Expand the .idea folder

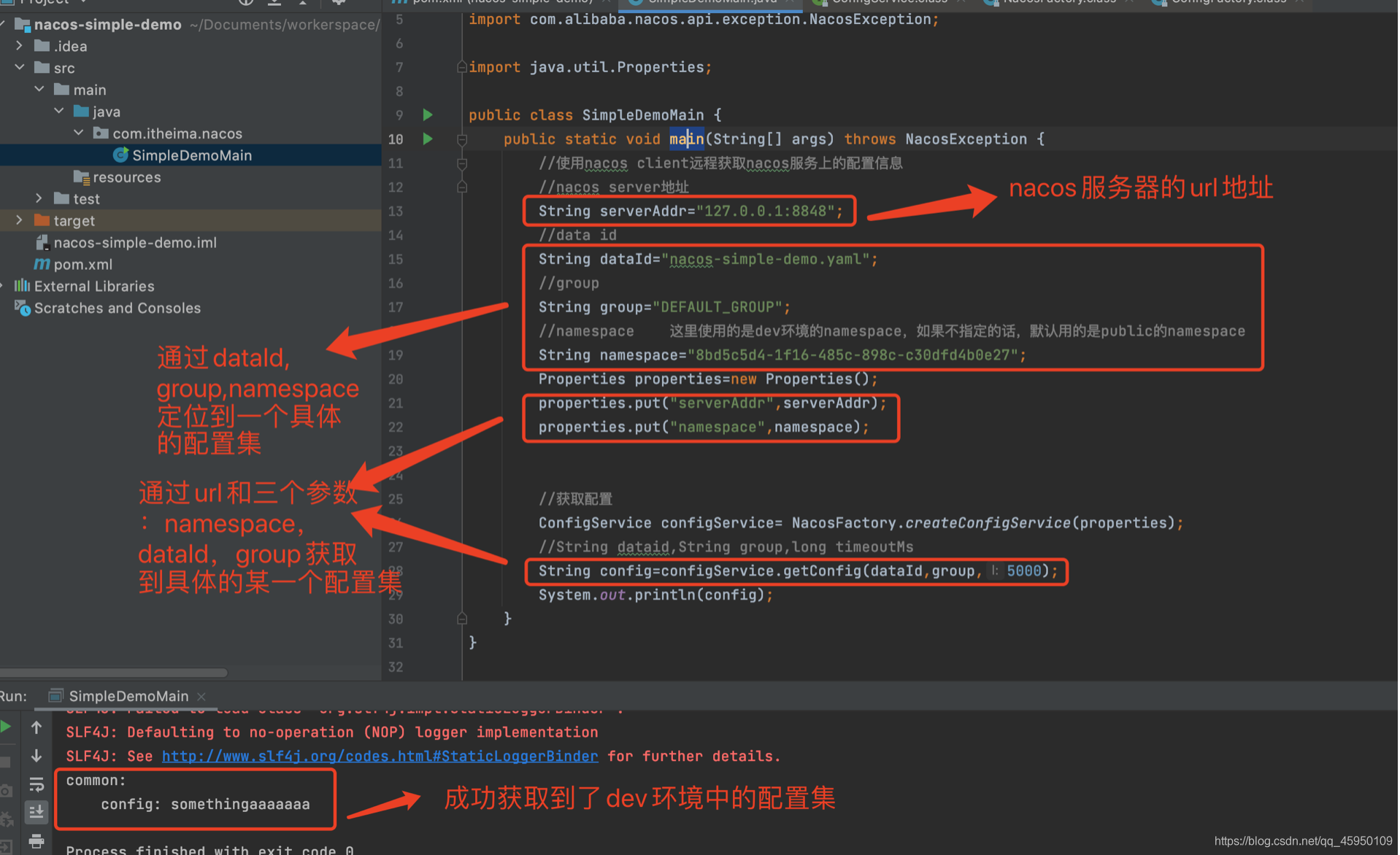pos(19,45)
